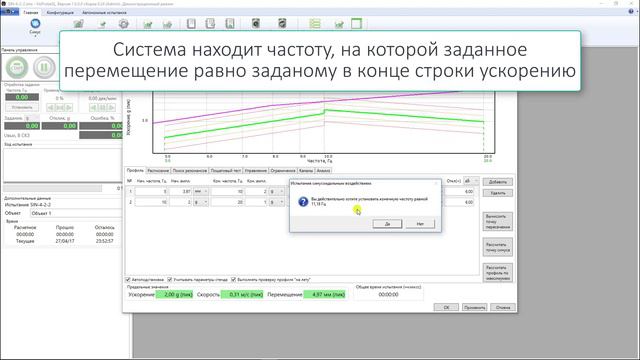Click the Применить button
The image size is (640, 360).
(x=474, y=307)
